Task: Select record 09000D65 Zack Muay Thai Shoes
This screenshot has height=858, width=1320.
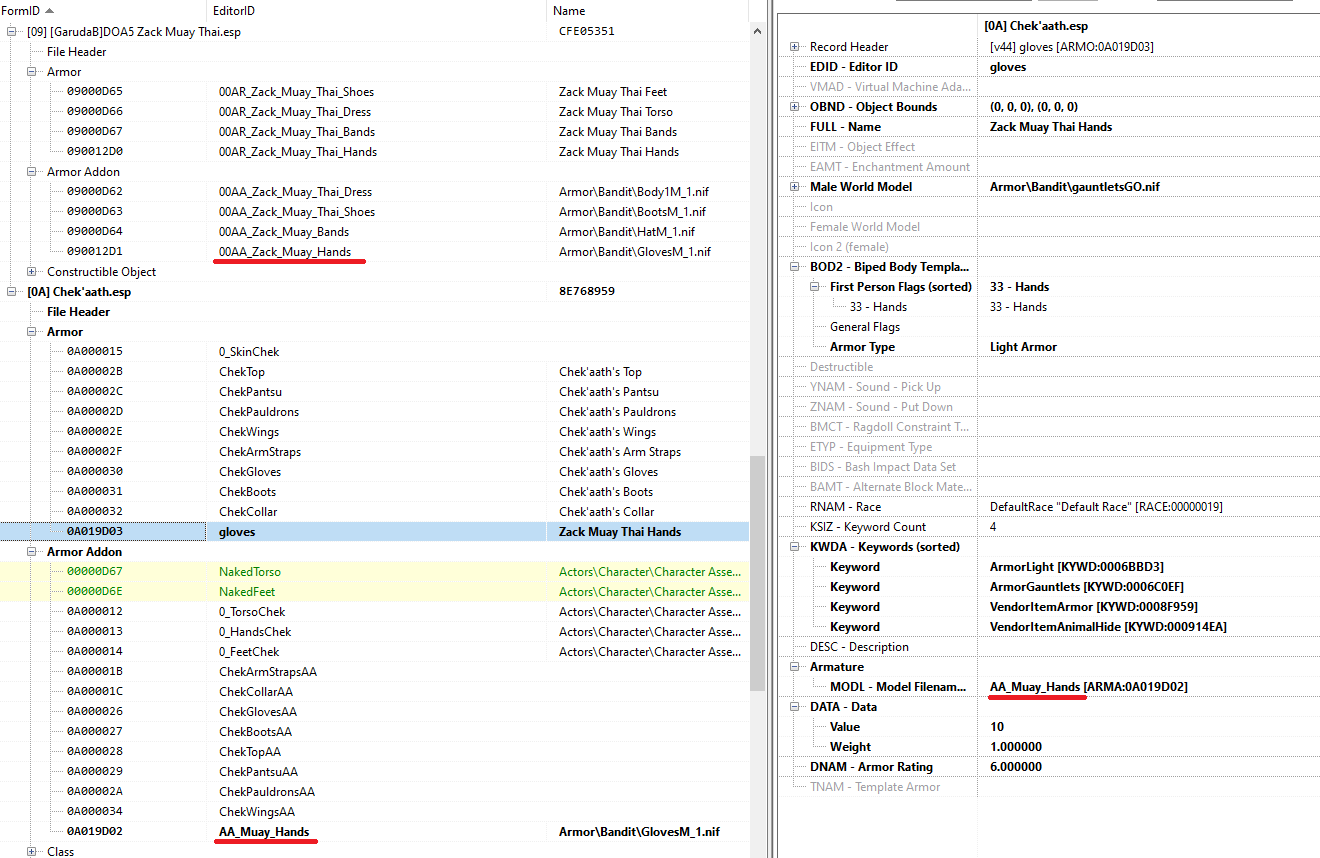Action: [x=374, y=92]
